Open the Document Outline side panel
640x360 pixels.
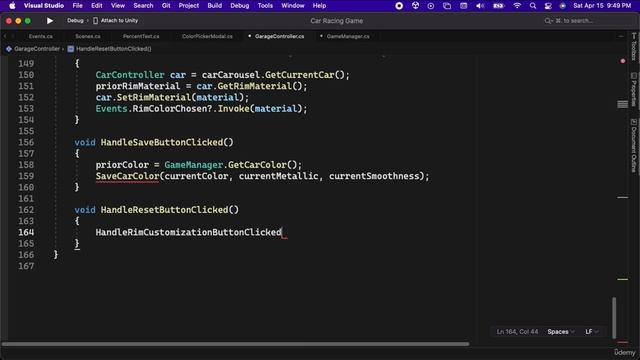pos(633,145)
